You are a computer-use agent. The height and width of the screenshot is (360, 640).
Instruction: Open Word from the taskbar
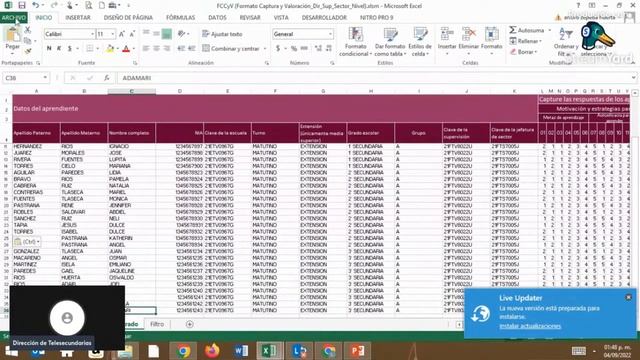pos(241,351)
